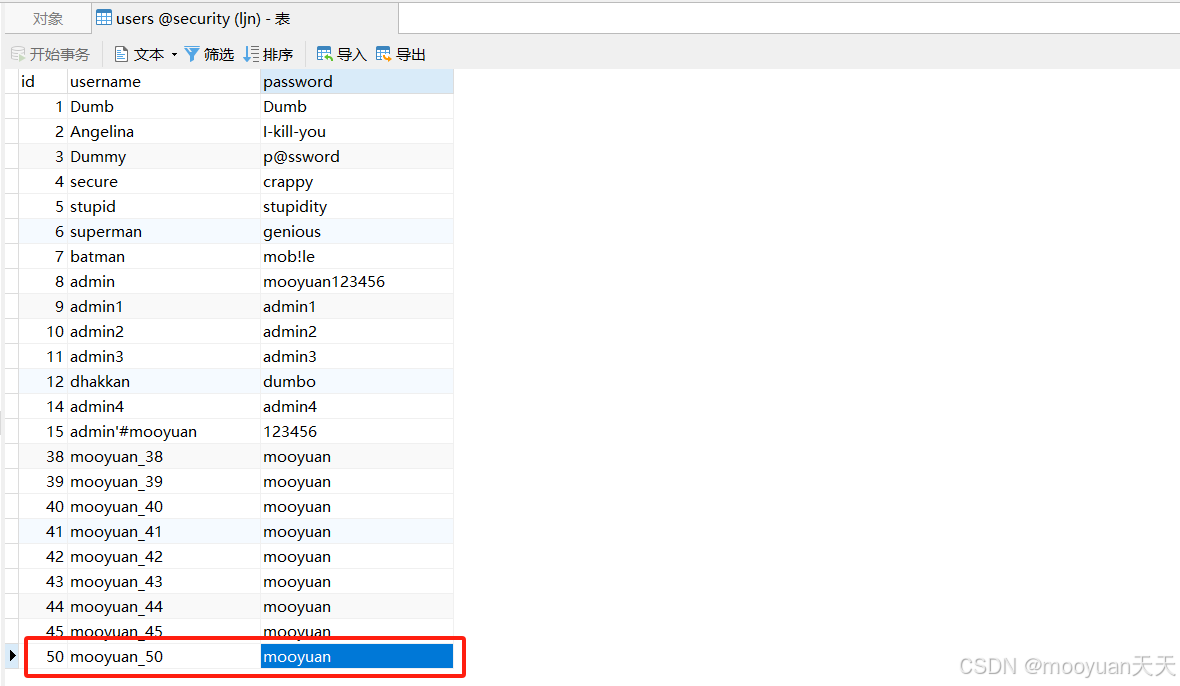Select username cell admin4

[x=163, y=406]
